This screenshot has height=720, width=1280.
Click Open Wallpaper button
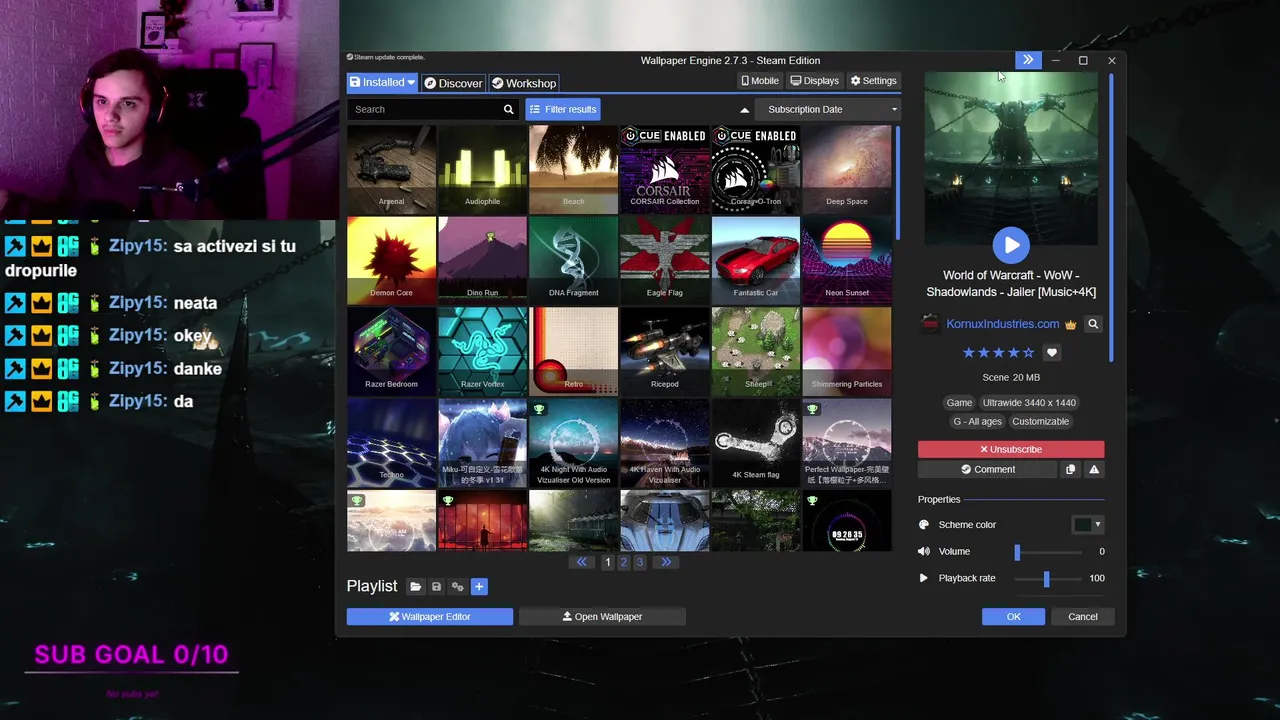(x=602, y=617)
